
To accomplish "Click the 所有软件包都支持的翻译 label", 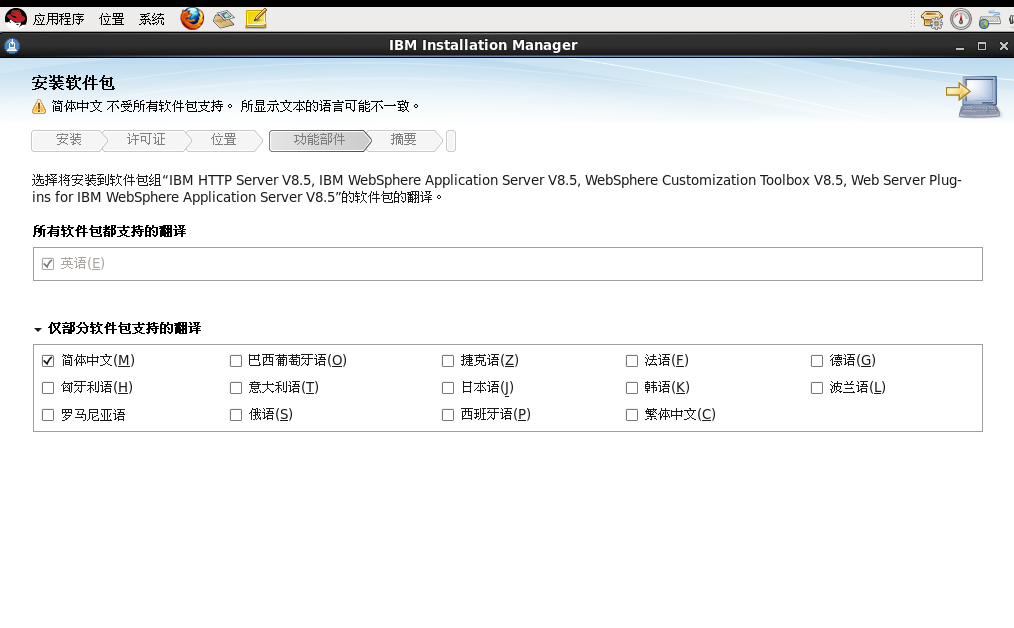I will coord(109,232).
